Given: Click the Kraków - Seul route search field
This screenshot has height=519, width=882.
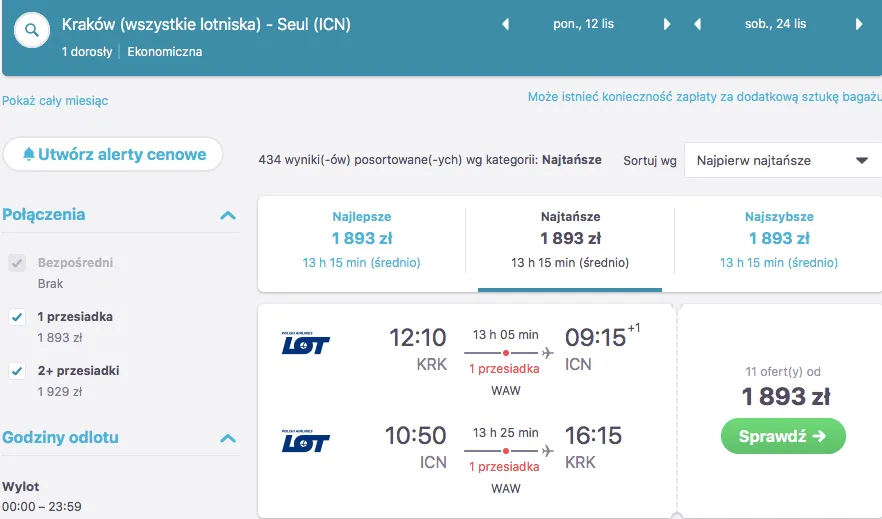Looking at the screenshot, I should (206, 25).
